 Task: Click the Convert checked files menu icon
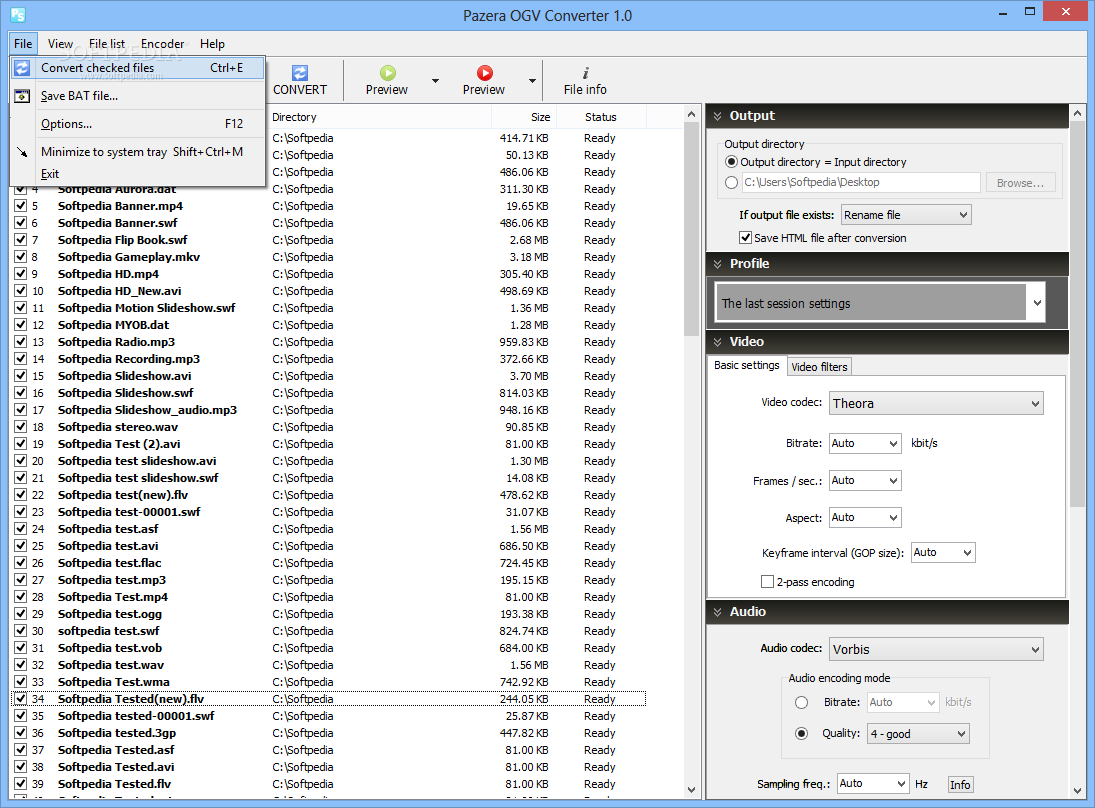22,68
